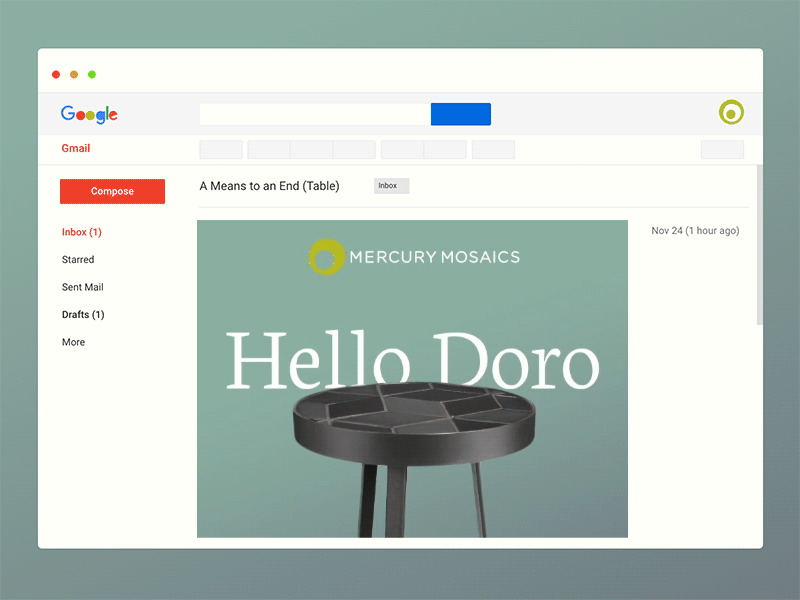Click the Mercury Mosaics ring logo
This screenshot has height=600, width=800.
click(x=327, y=257)
